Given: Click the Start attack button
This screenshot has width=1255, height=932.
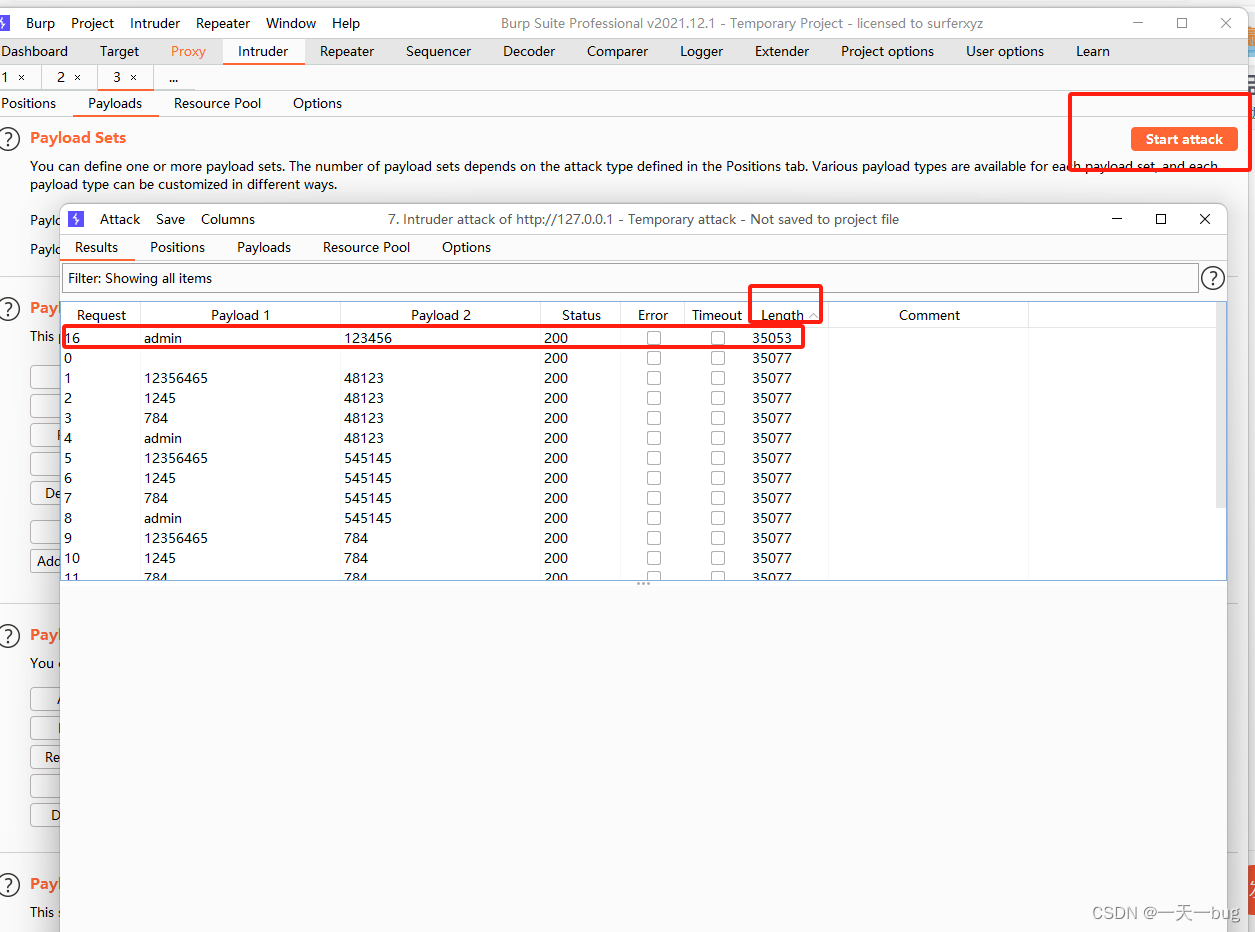Looking at the screenshot, I should tap(1184, 139).
